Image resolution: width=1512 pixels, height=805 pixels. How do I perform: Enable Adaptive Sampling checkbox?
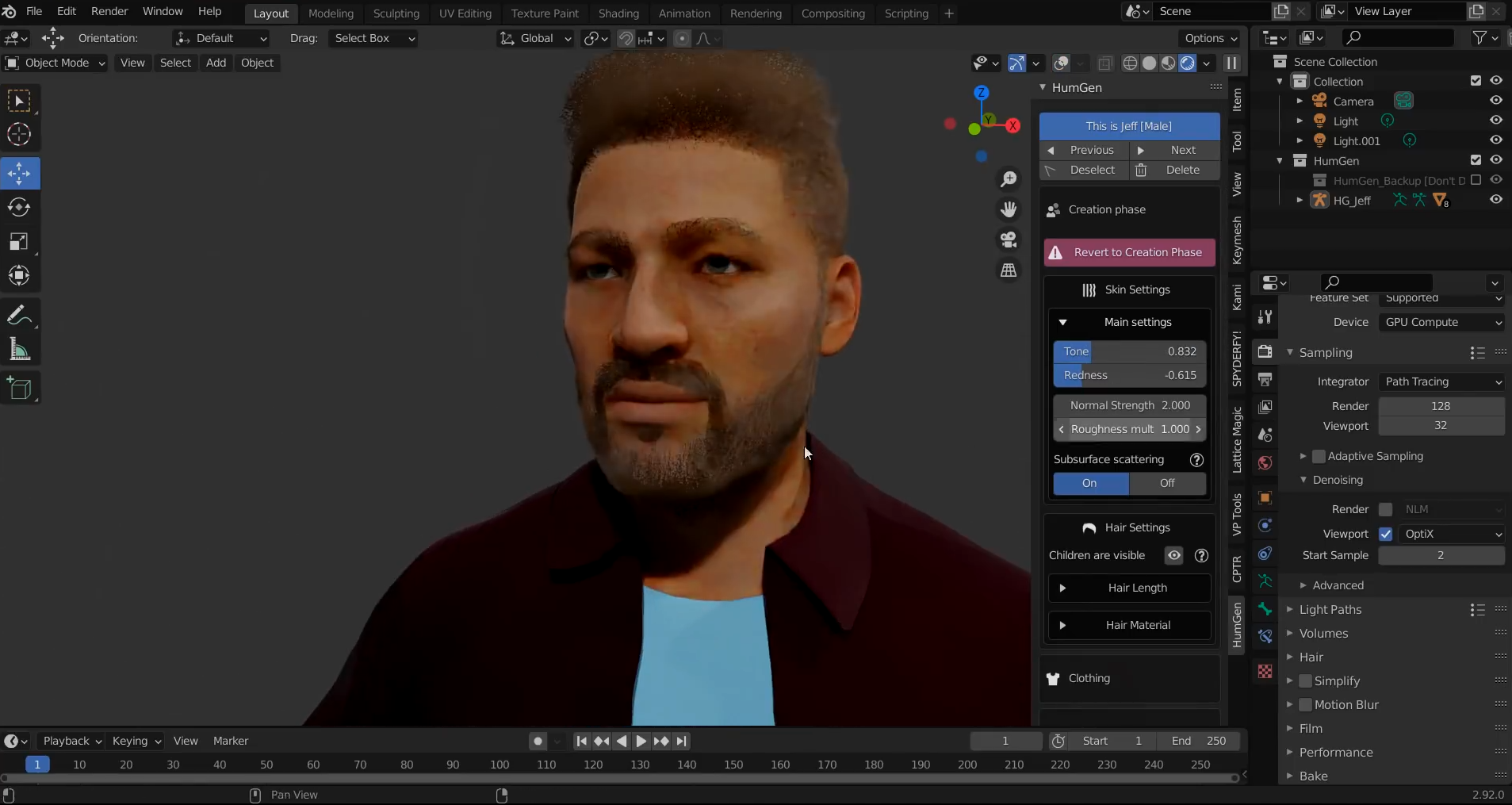point(1319,456)
